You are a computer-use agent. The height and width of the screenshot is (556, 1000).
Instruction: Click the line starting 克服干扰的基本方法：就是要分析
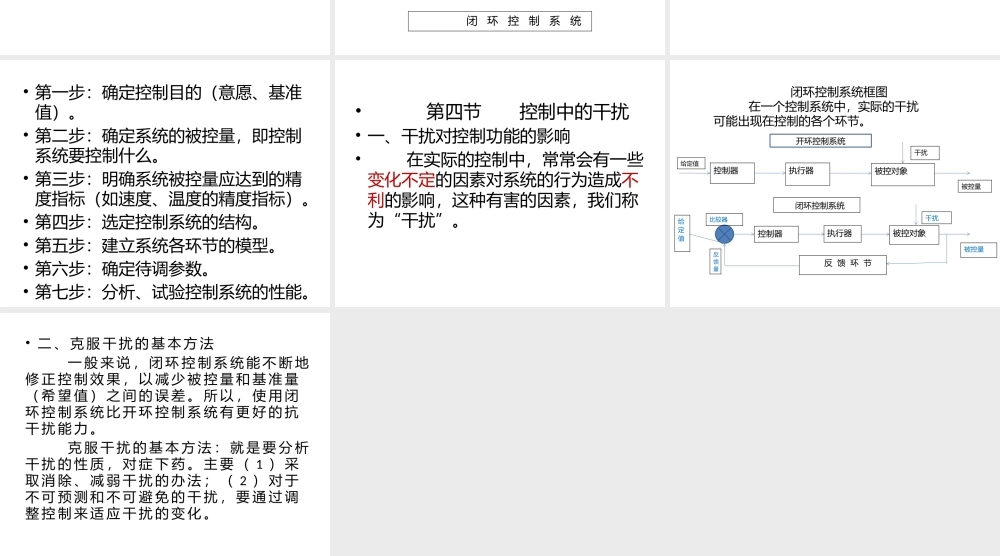pos(188,448)
